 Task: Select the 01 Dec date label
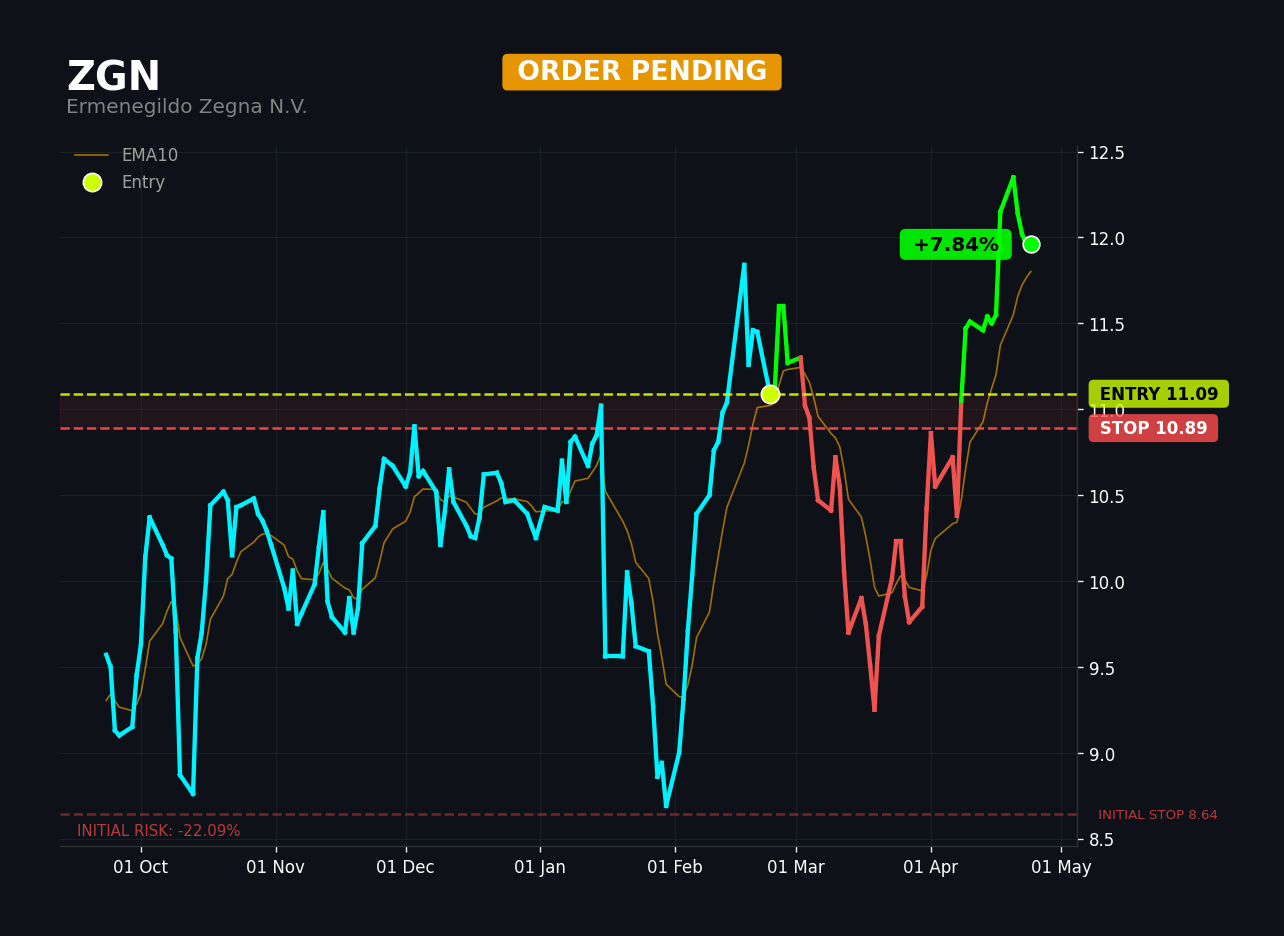405,867
